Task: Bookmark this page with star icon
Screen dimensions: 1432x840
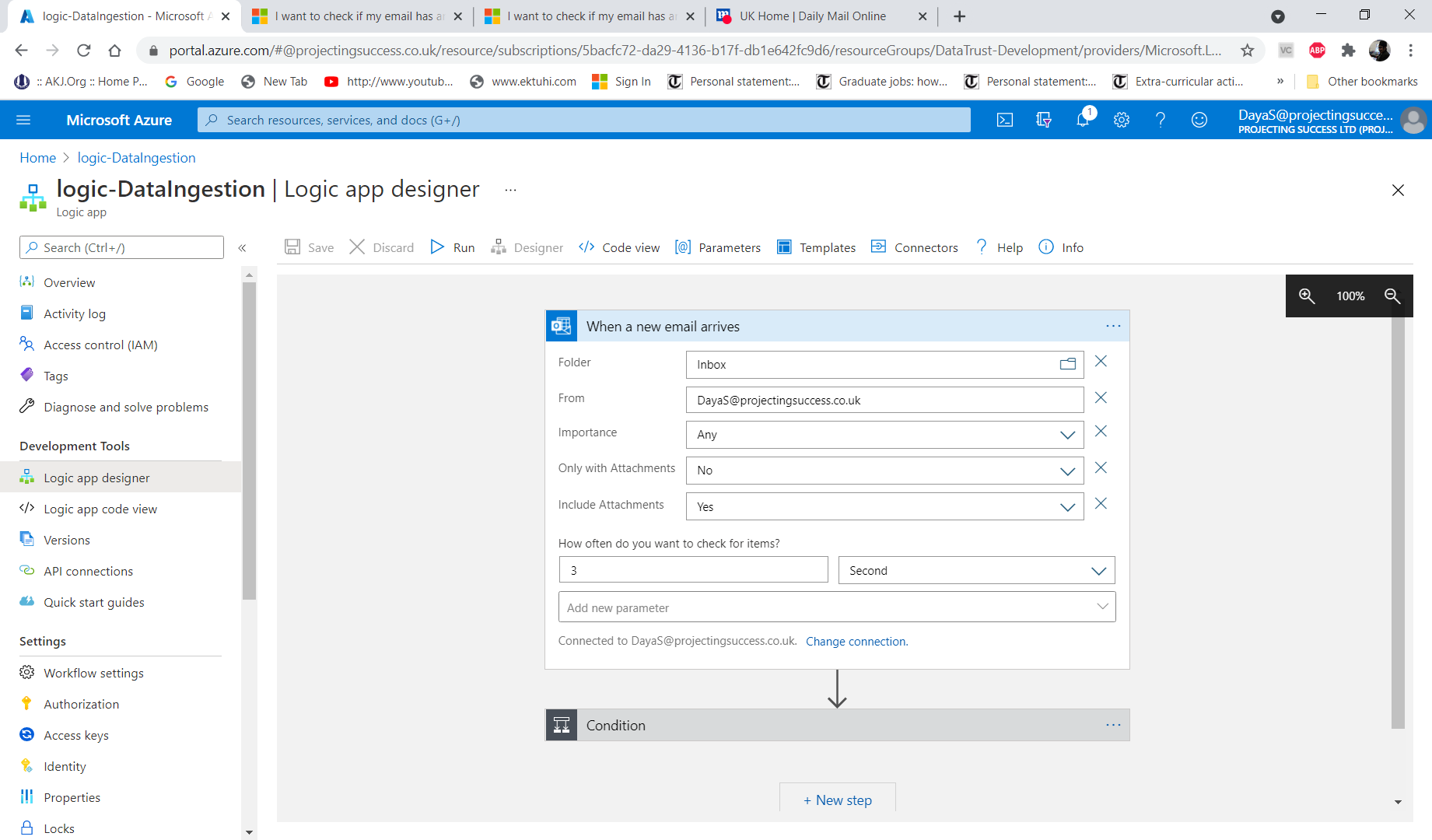Action: 1247,51
